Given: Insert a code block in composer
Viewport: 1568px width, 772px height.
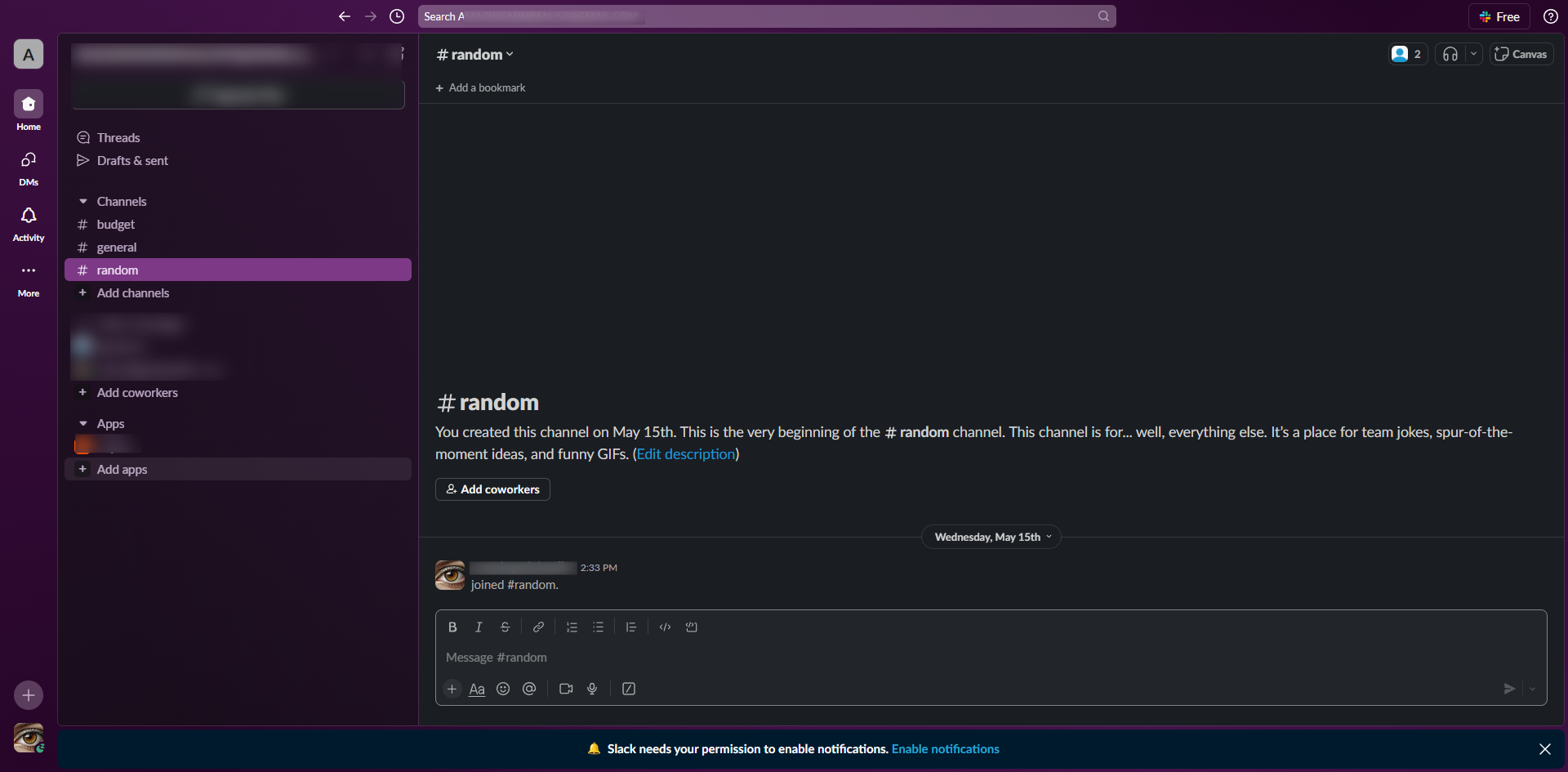Looking at the screenshot, I should pos(692,627).
